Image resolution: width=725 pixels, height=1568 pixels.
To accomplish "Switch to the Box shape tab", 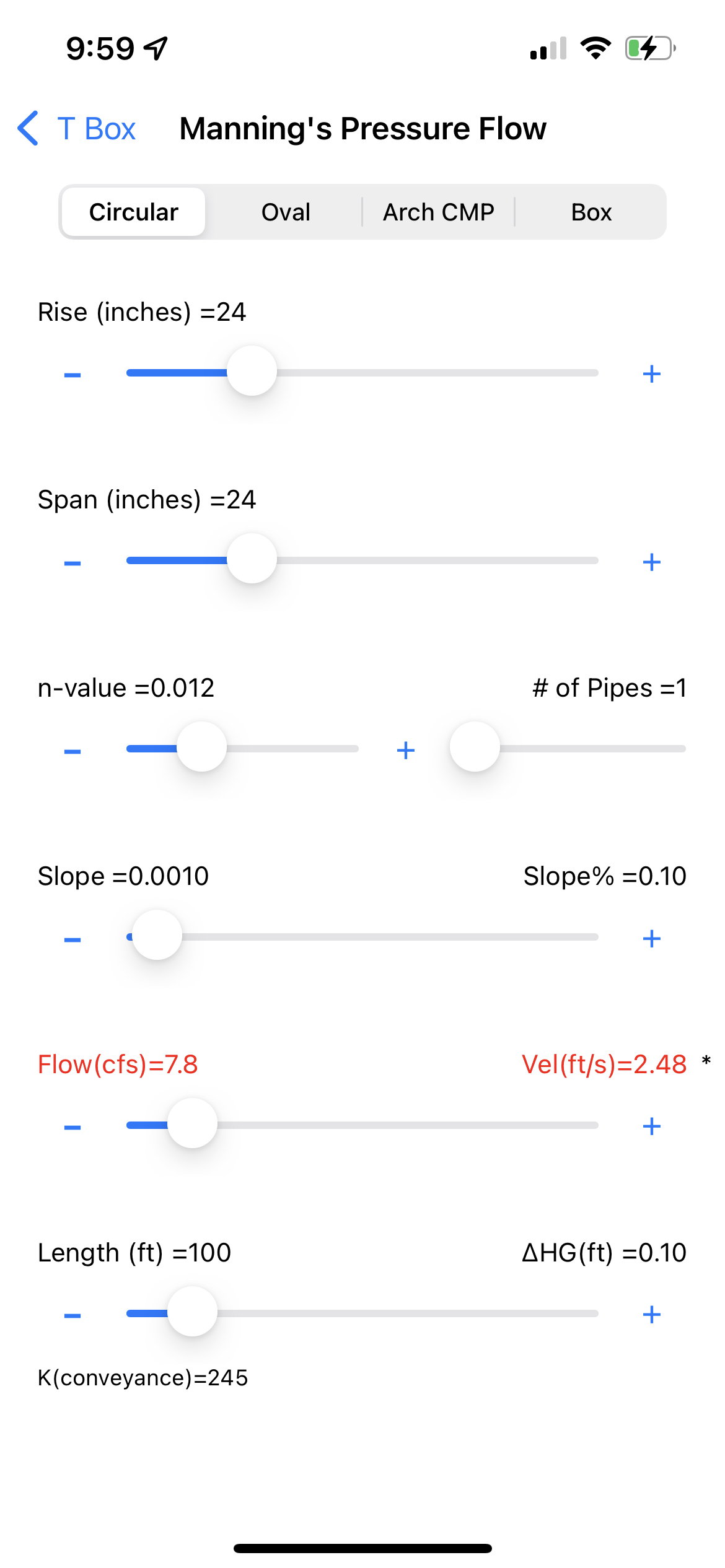I will click(x=591, y=212).
